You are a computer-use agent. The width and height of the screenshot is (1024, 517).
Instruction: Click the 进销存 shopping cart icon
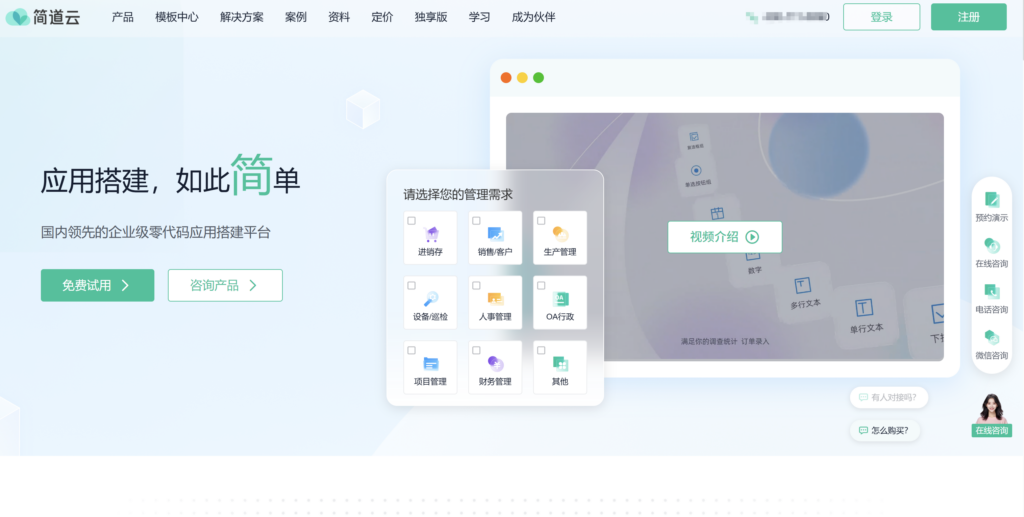pyautogui.click(x=430, y=234)
